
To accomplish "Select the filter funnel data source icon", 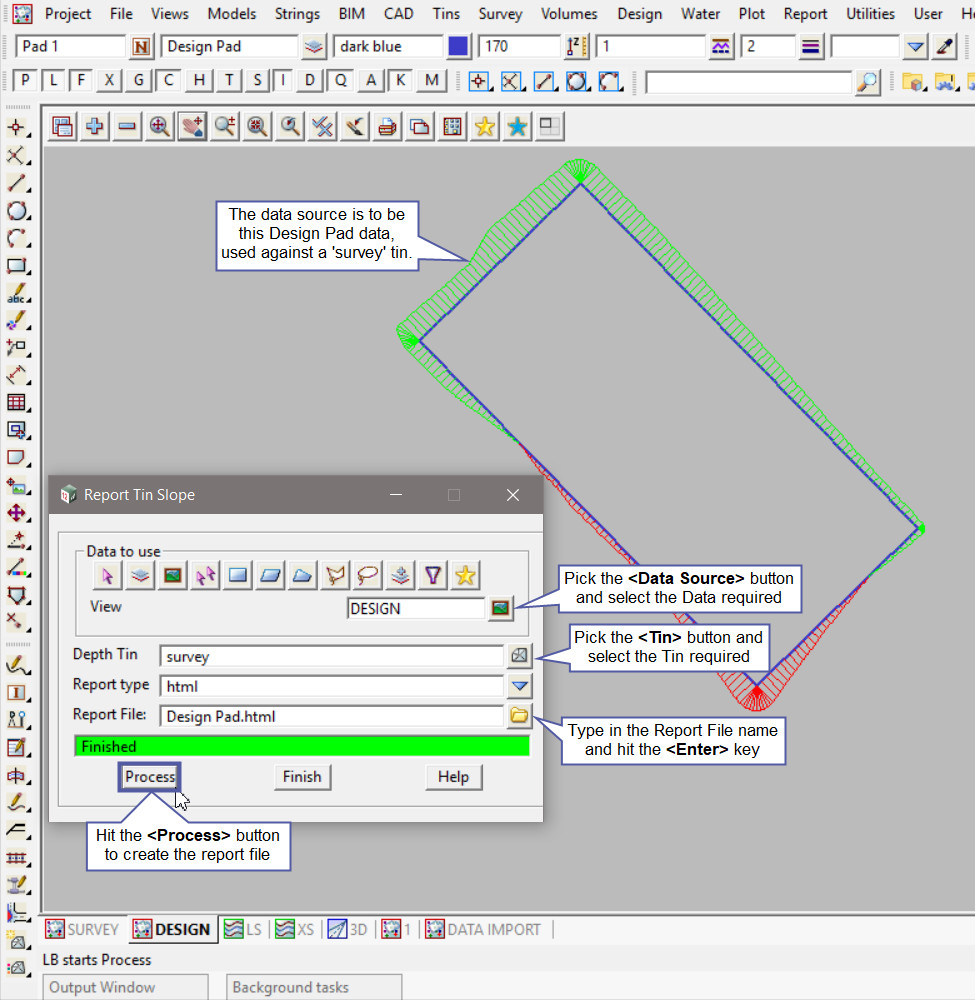I will pyautogui.click(x=432, y=575).
